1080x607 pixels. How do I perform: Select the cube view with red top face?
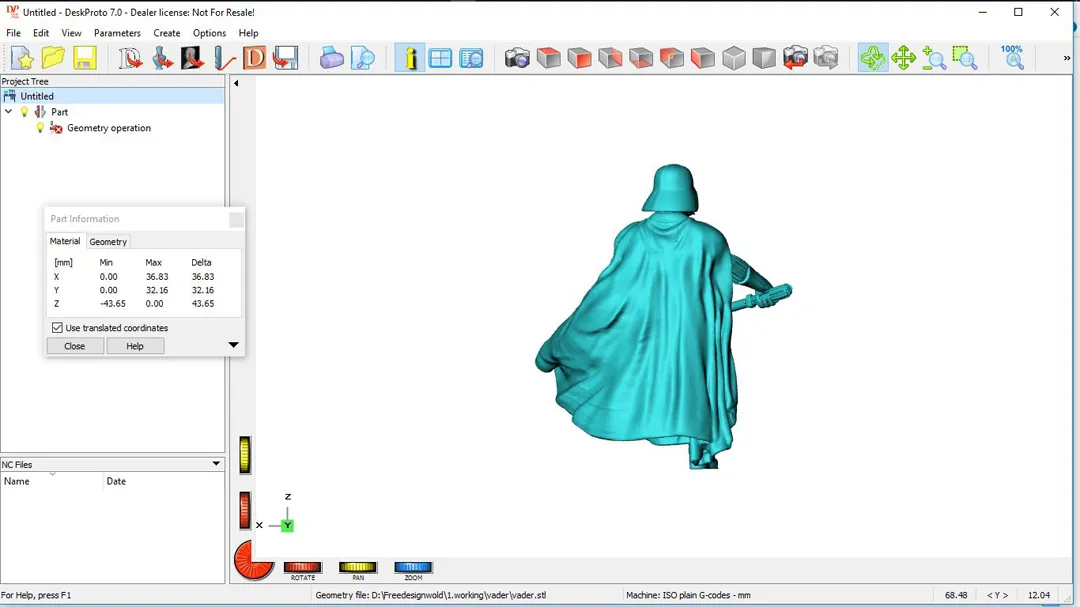click(x=548, y=58)
